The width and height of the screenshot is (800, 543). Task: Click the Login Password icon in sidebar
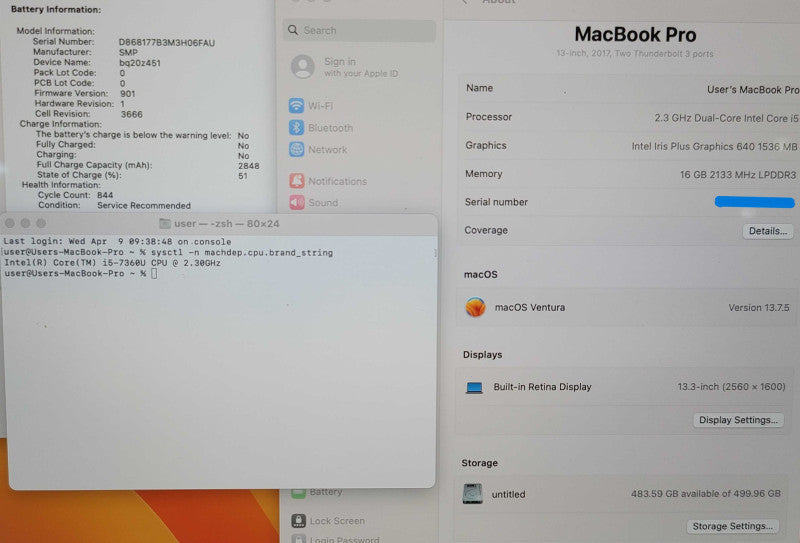pyautogui.click(x=298, y=538)
